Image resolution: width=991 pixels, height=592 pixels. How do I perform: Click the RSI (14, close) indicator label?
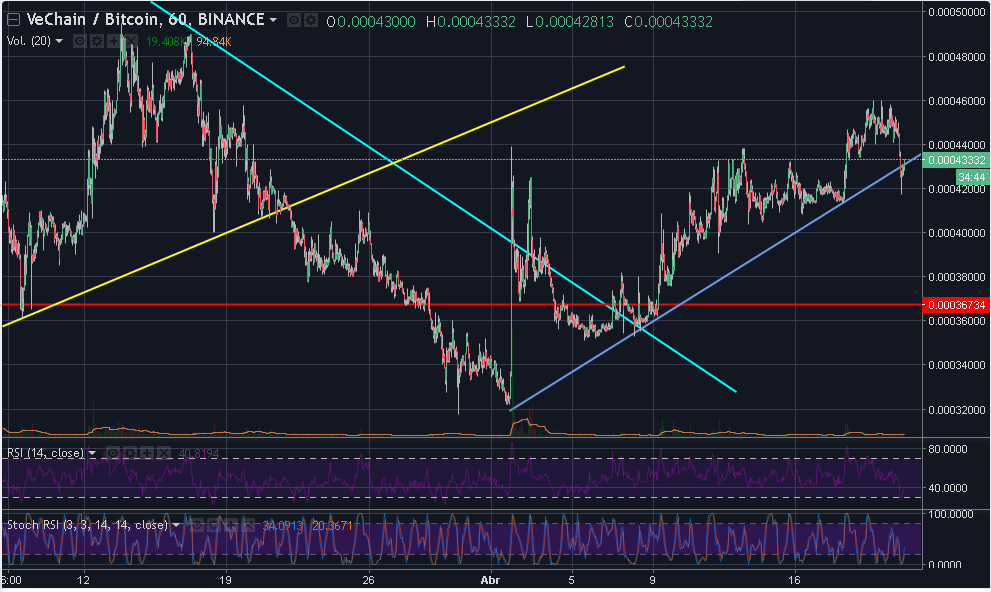click(45, 453)
